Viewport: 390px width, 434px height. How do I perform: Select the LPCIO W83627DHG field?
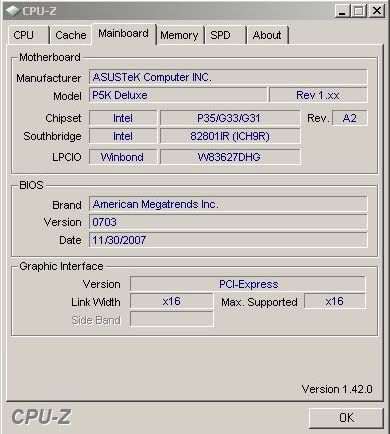tap(230, 157)
